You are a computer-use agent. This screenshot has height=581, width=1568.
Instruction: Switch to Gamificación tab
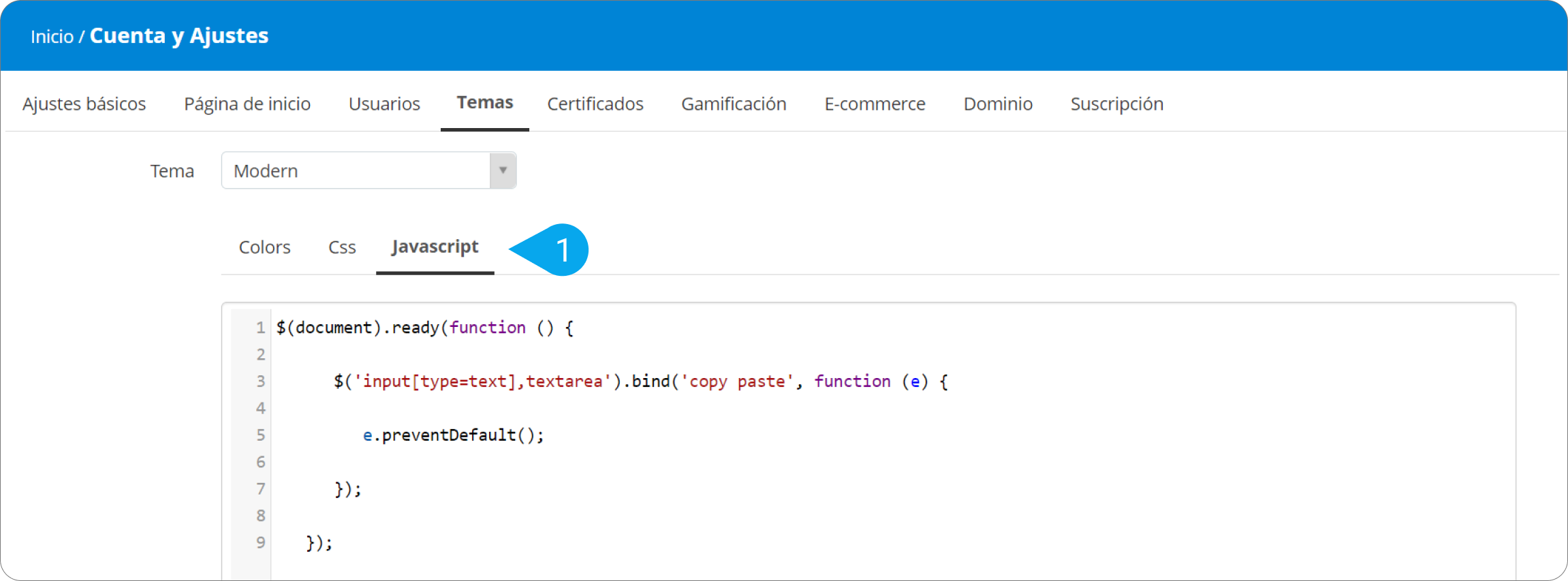tap(734, 104)
